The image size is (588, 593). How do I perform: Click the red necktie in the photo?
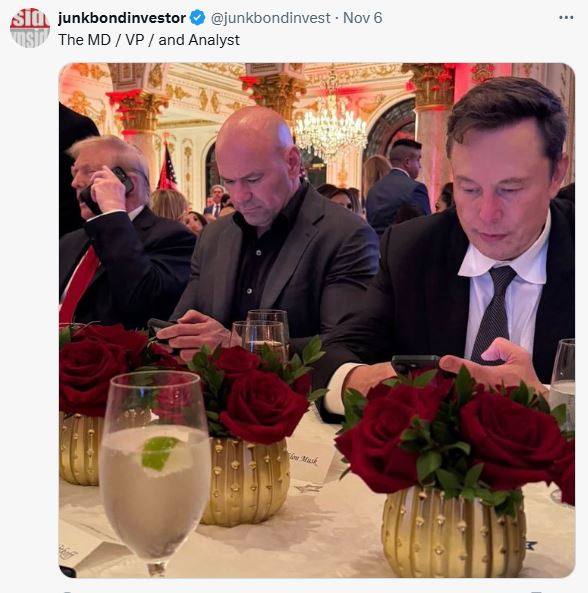click(79, 286)
